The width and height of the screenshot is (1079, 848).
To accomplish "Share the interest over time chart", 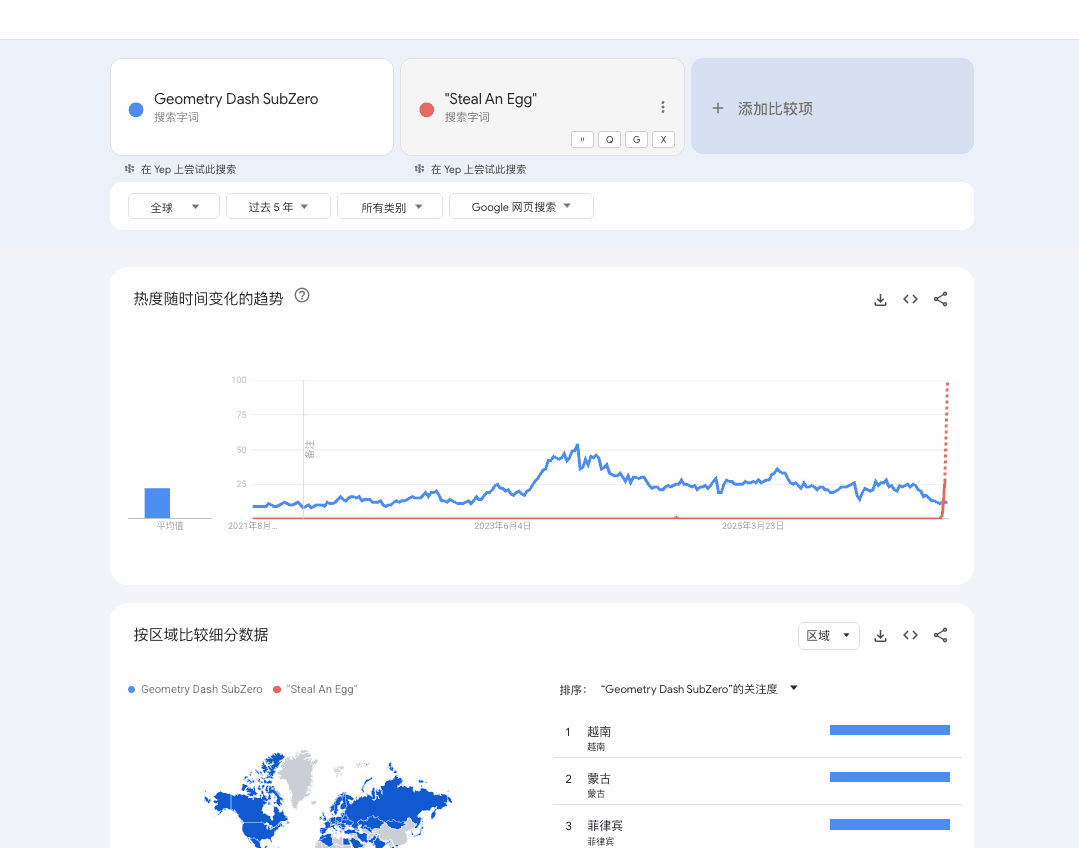I will tap(941, 299).
